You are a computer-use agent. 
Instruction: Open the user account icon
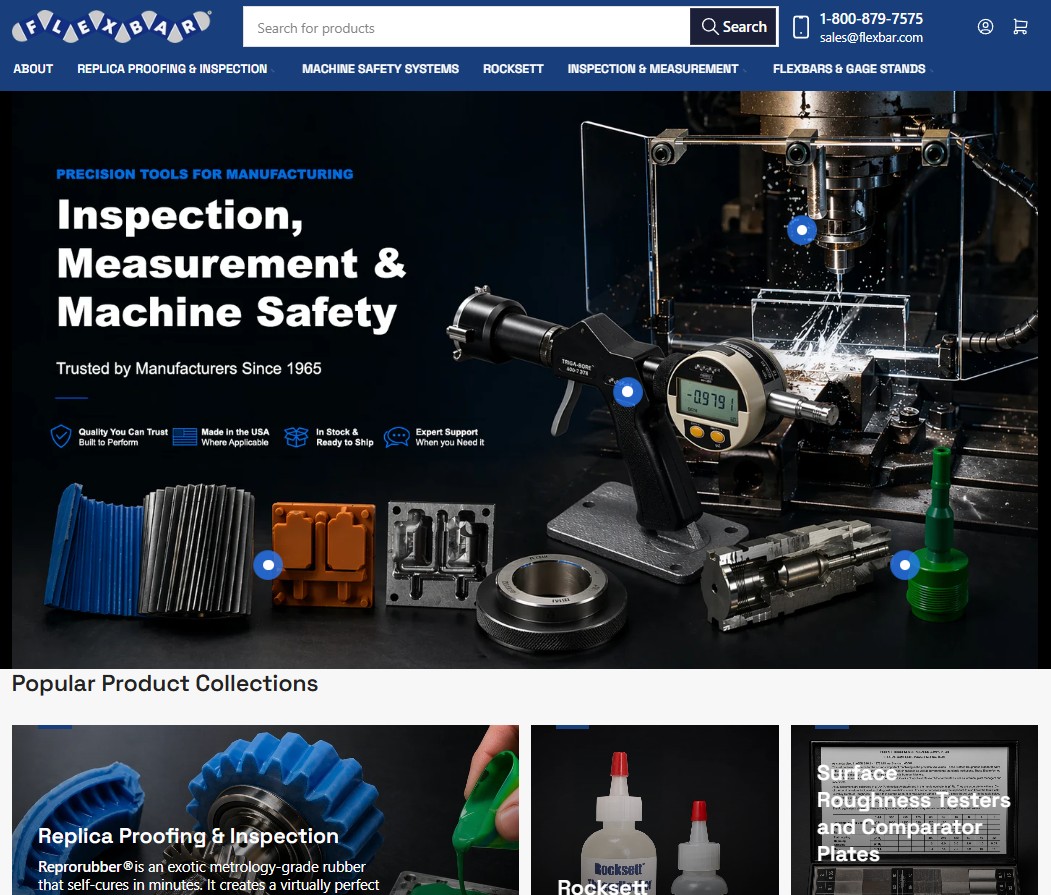tap(985, 27)
